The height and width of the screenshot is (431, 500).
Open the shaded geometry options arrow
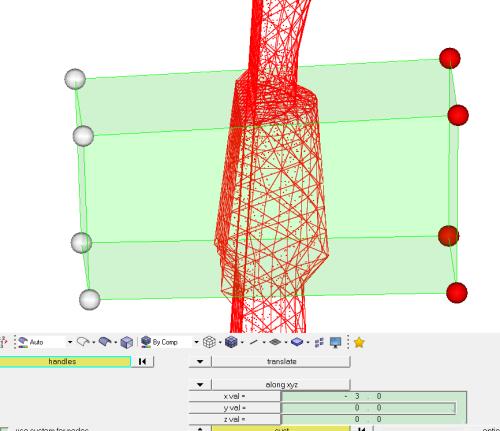coord(116,342)
